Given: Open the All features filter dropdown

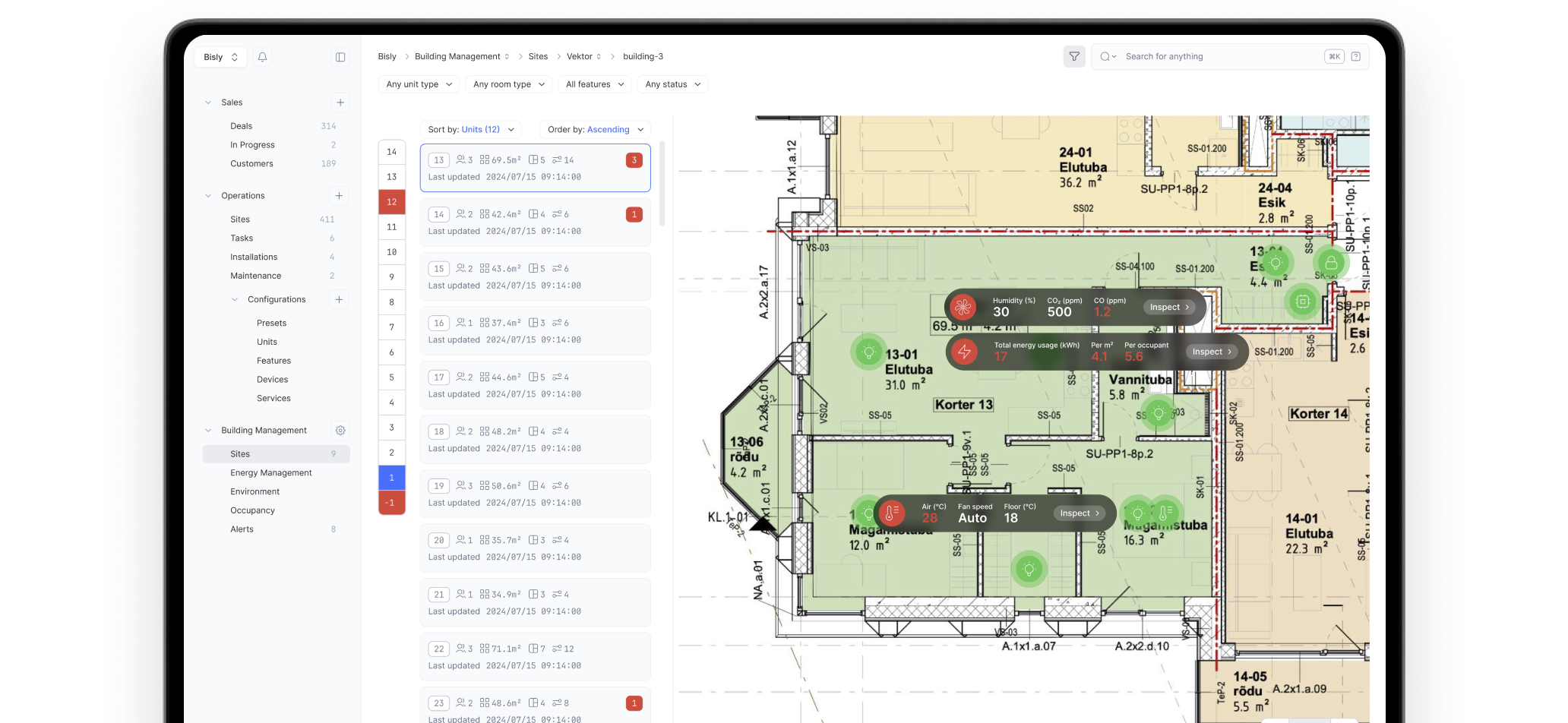Looking at the screenshot, I should tap(594, 84).
